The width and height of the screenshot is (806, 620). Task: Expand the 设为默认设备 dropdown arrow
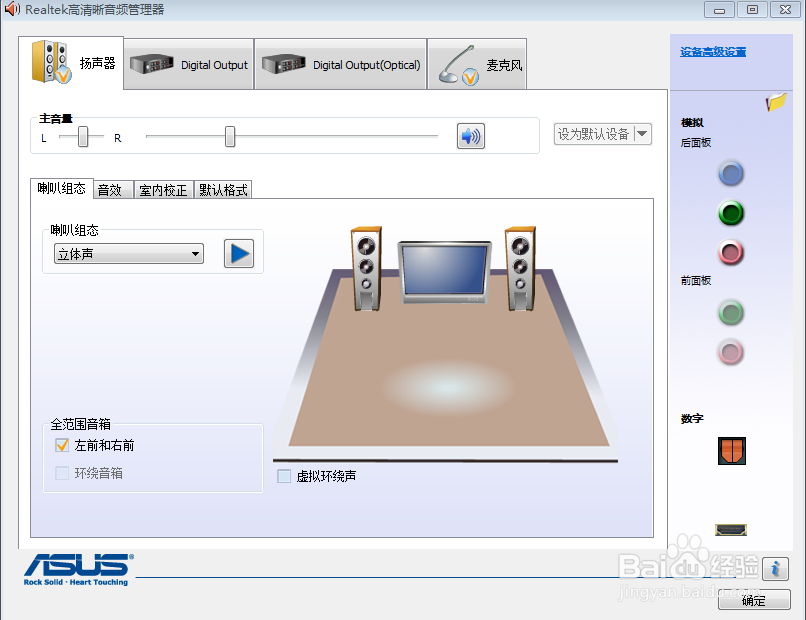(643, 134)
